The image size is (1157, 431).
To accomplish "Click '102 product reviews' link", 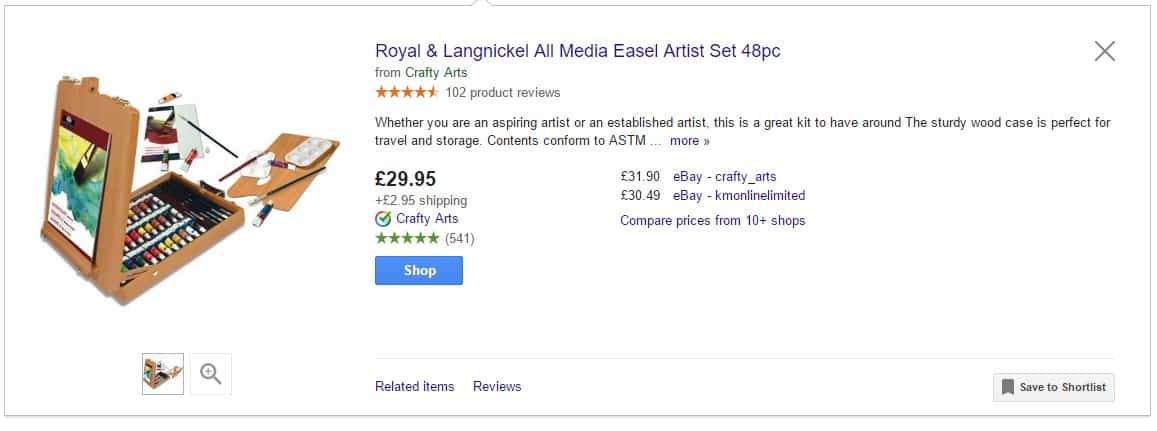I will pos(502,93).
